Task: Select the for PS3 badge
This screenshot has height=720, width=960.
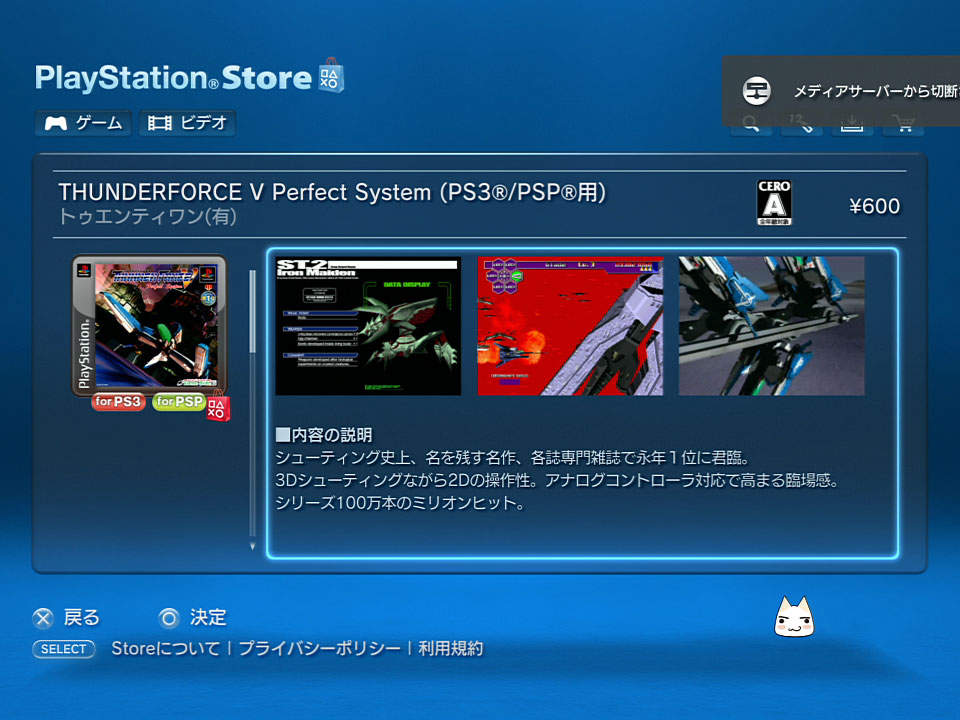Action: click(x=118, y=402)
